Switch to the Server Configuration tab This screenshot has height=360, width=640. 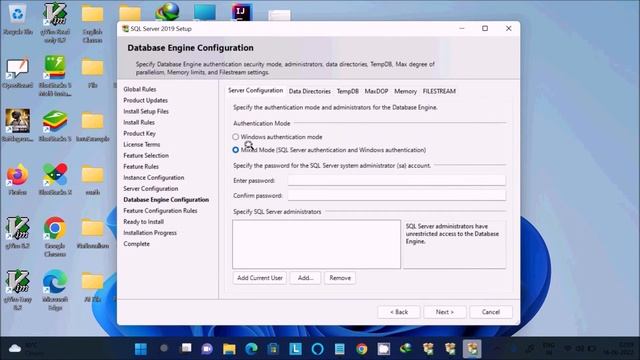tap(256, 90)
